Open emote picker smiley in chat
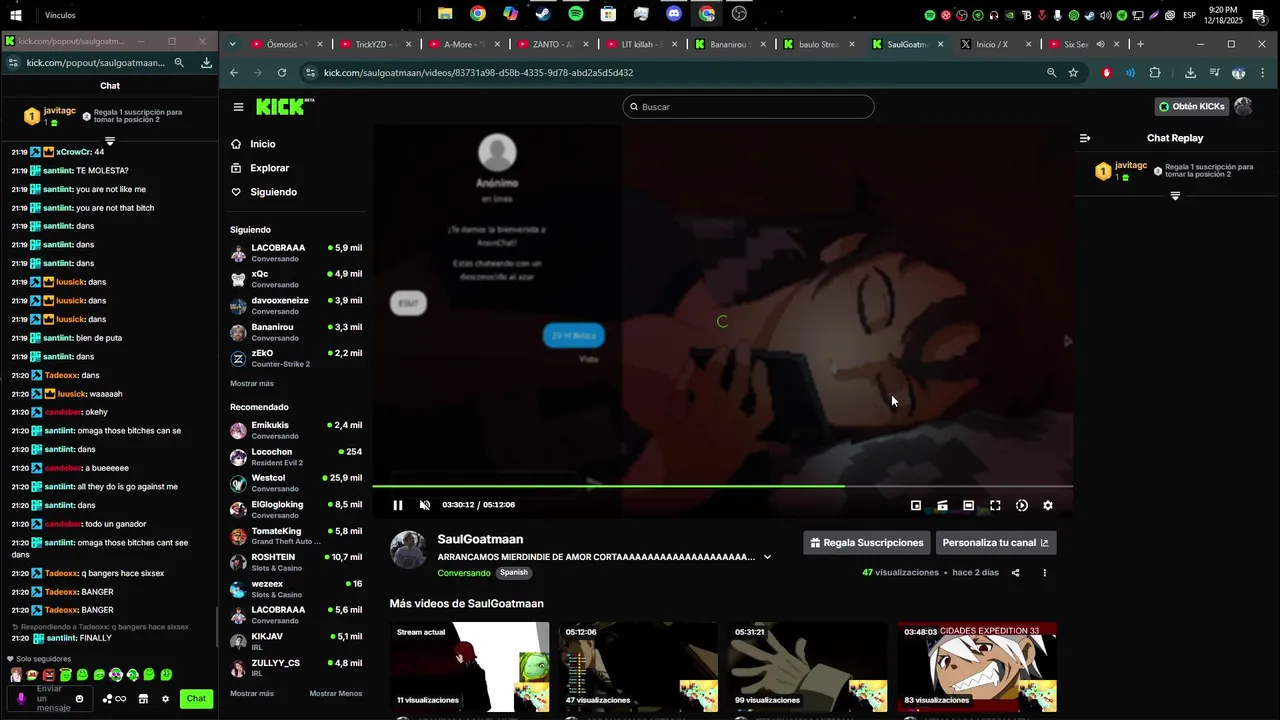 click(80, 699)
